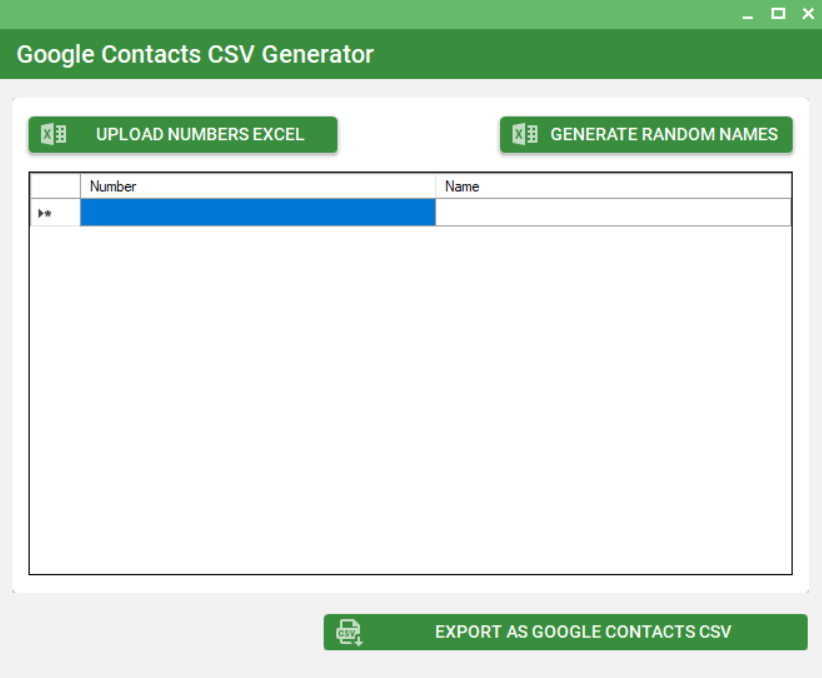
Task: Click the Excel icon on Generate Random Names
Action: 525,135
